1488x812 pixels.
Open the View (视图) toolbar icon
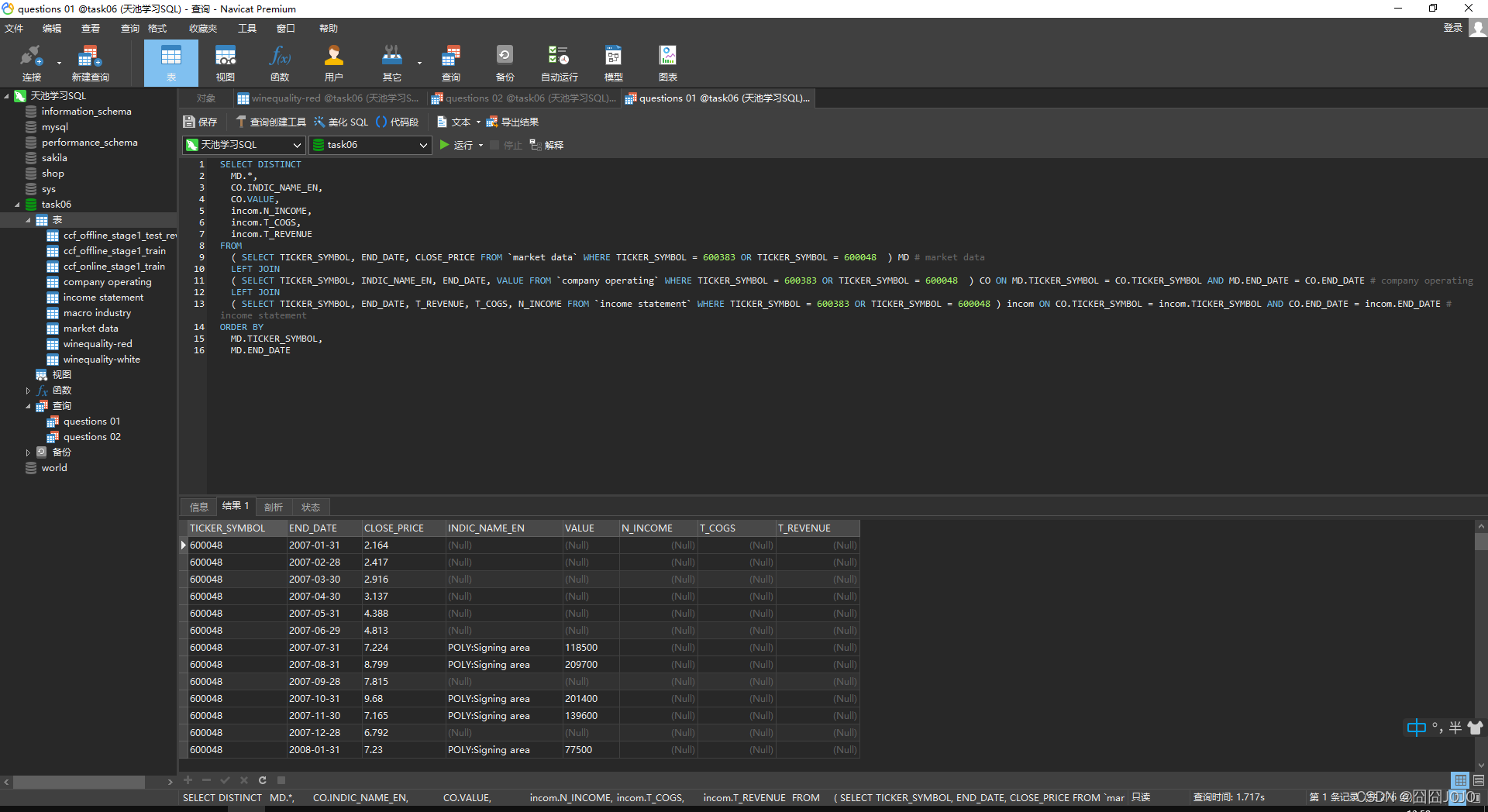point(226,63)
